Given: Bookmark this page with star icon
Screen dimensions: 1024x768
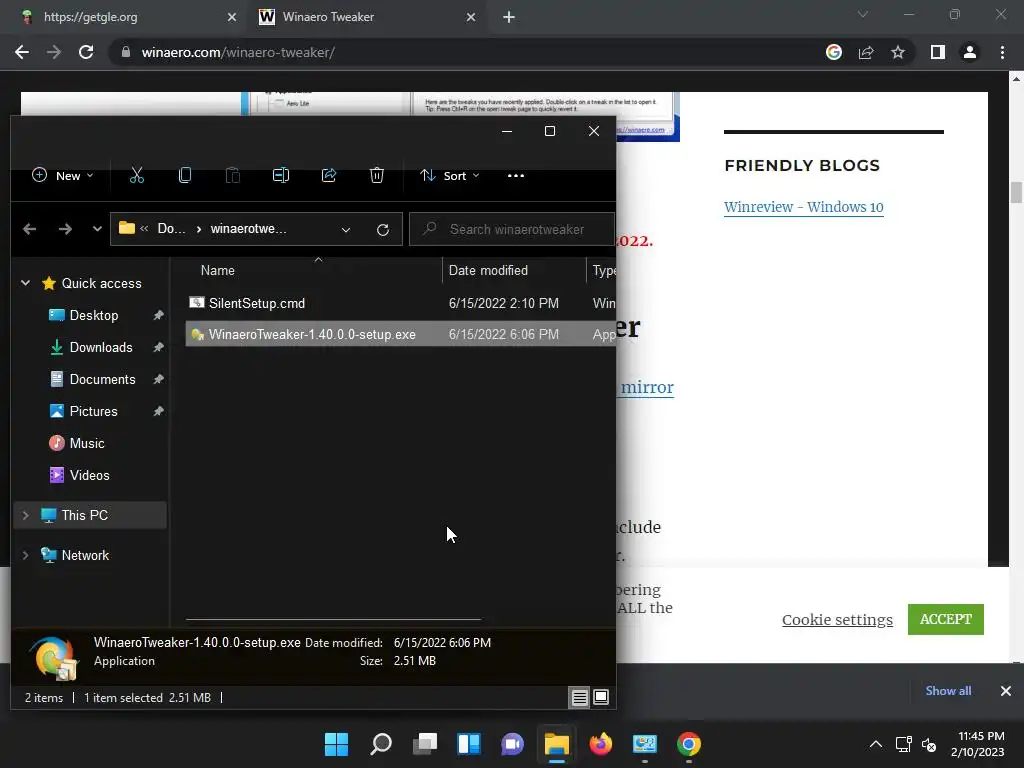Looking at the screenshot, I should click(898, 52).
